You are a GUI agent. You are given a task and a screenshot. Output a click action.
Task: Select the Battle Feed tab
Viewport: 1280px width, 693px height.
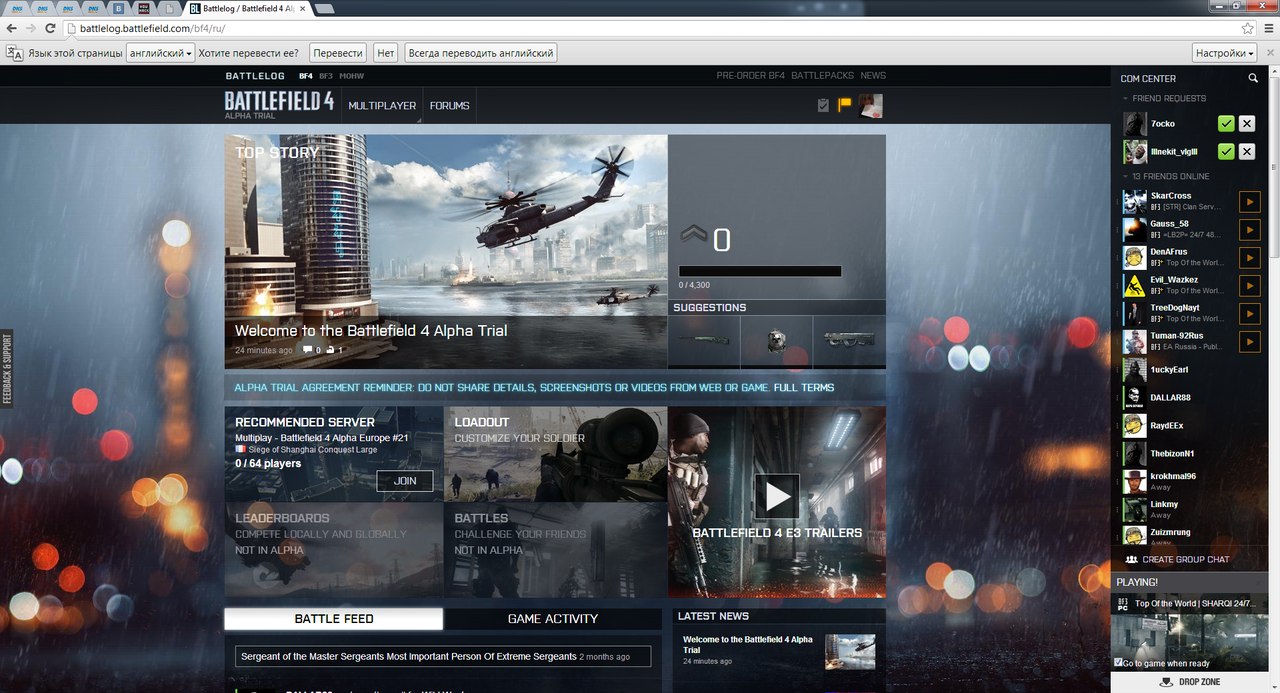coord(333,619)
